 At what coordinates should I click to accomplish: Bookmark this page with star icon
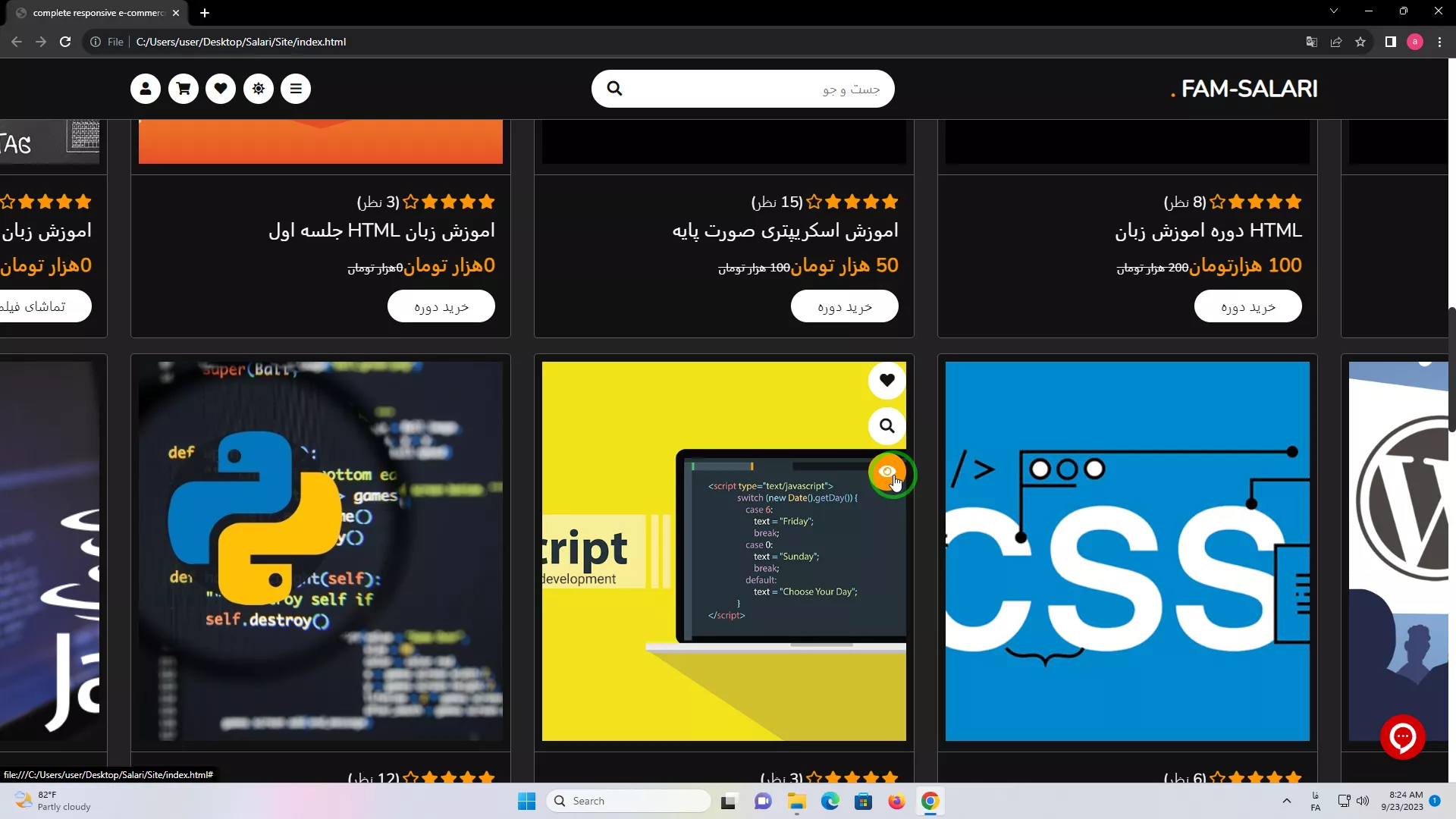click(x=1360, y=42)
